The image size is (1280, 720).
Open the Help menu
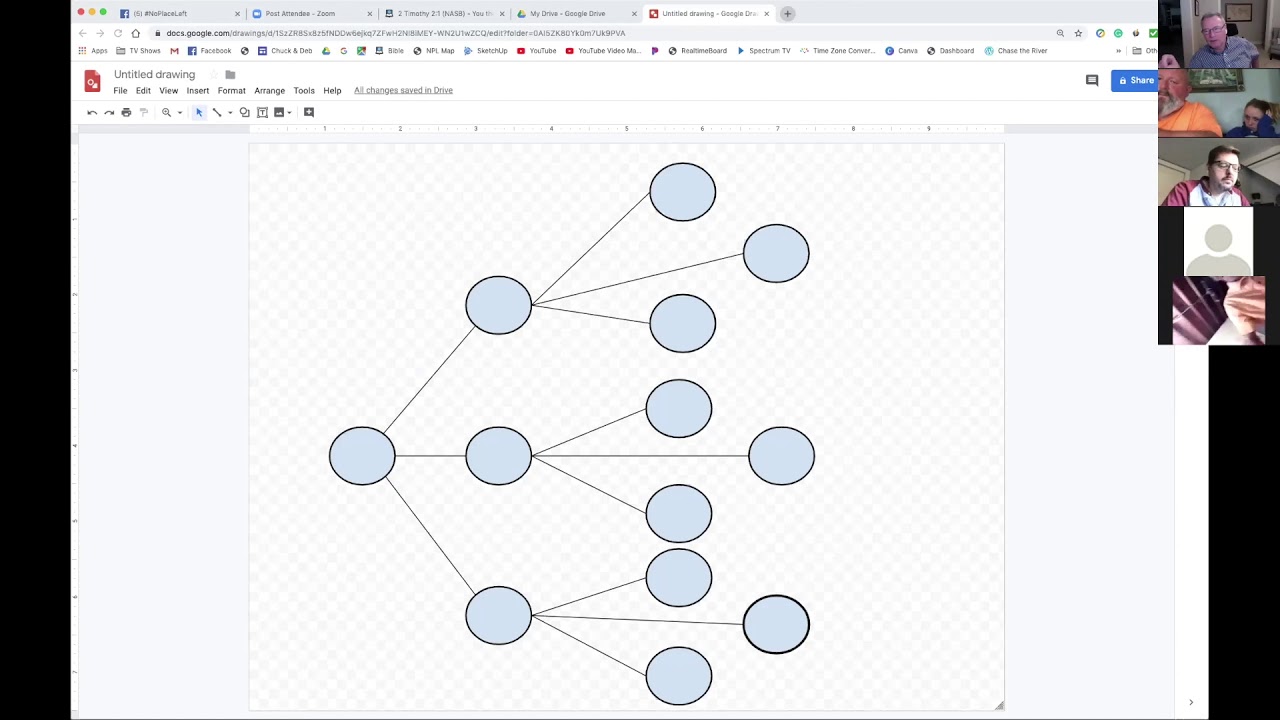332,90
